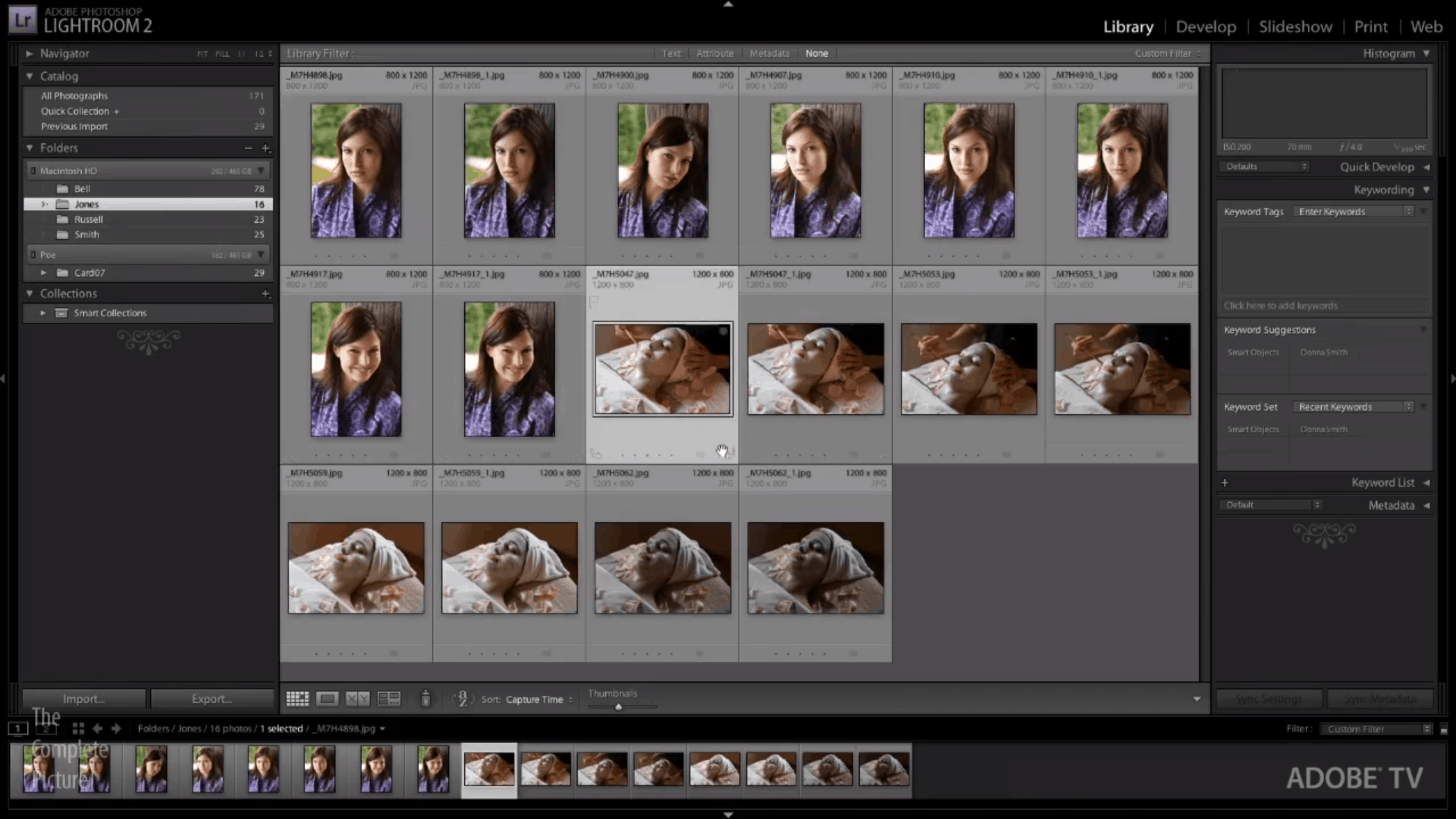1456x819 pixels.
Task: Go forward with the filmstrip right arrow
Action: [116, 728]
